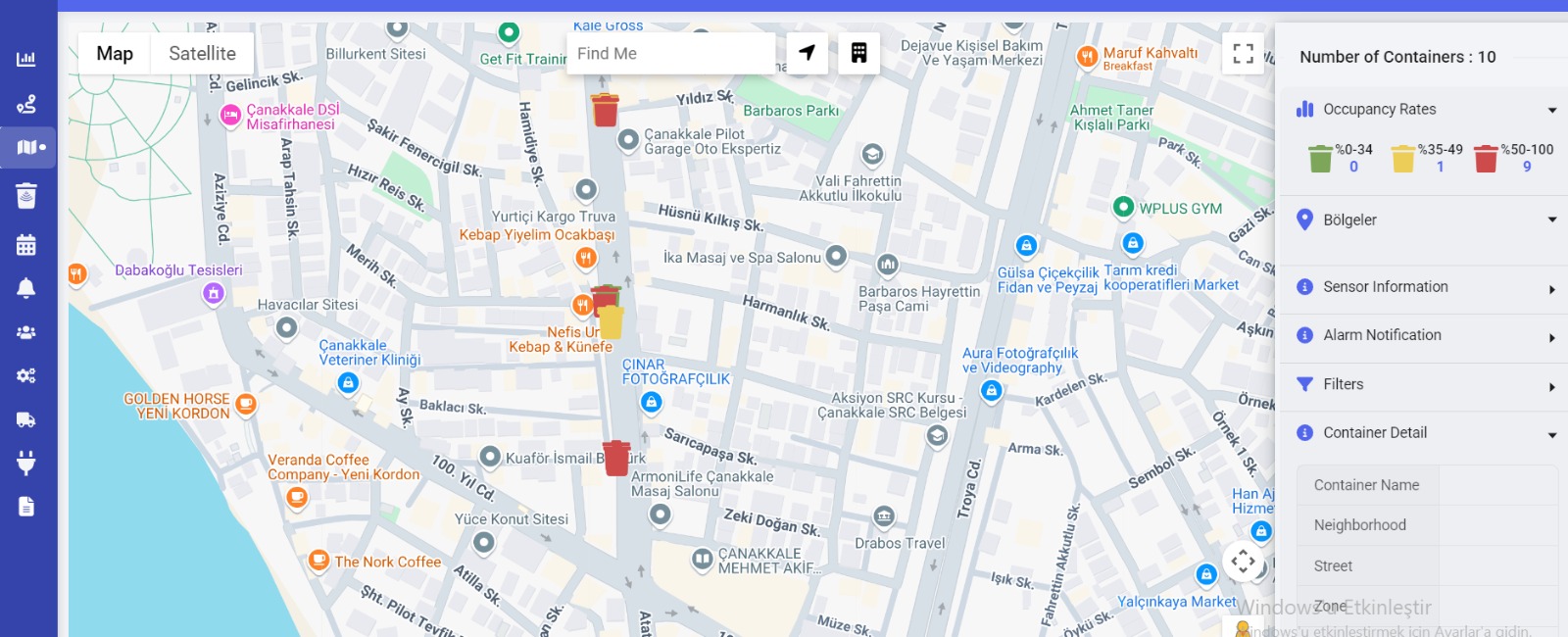This screenshot has height=637, width=1568.
Task: Click the Get Fit Training map pin
Action: (509, 32)
